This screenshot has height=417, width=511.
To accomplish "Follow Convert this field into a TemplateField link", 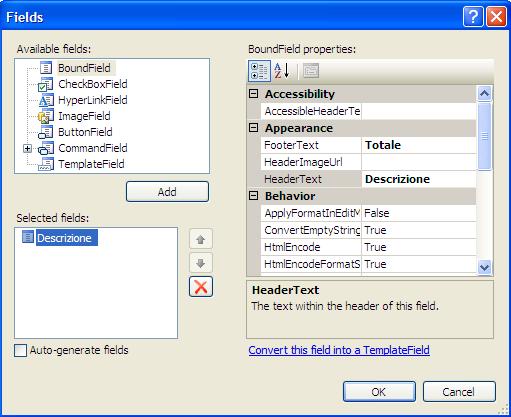I will pyautogui.click(x=339, y=350).
